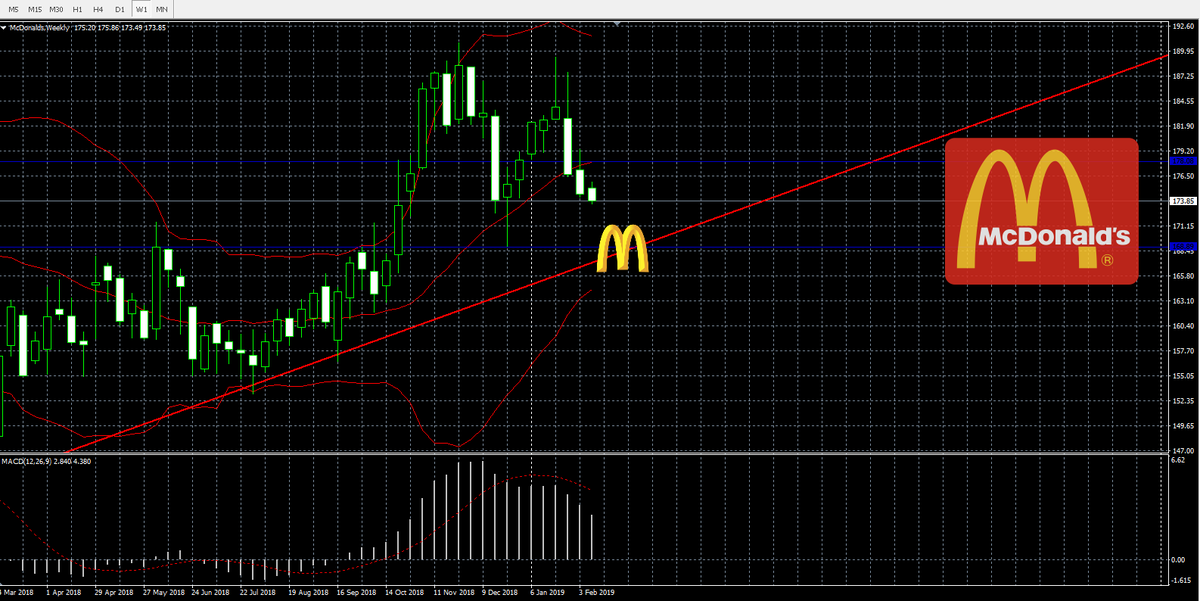Image resolution: width=1200 pixels, height=601 pixels.
Task: Click the chart shift triangle marker at top
Action: (x=618, y=23)
